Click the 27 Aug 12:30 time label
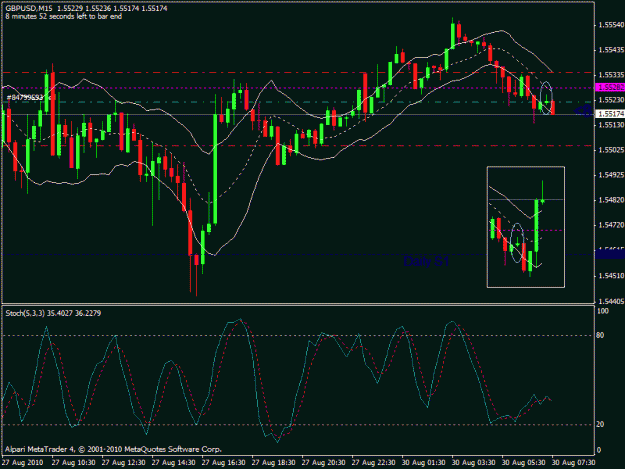The height and width of the screenshot is (469, 625). tap(124, 463)
